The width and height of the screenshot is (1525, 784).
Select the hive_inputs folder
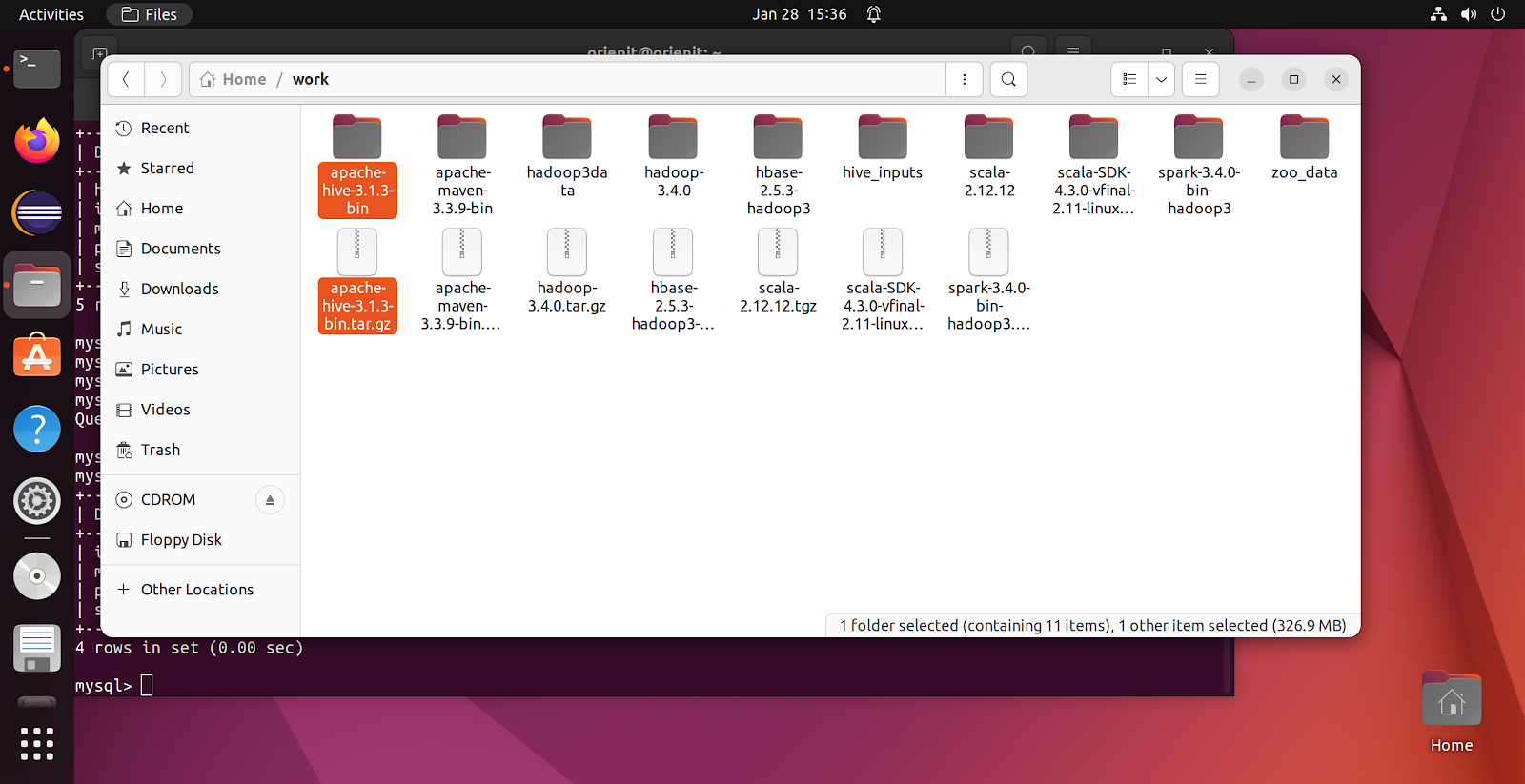(x=883, y=149)
